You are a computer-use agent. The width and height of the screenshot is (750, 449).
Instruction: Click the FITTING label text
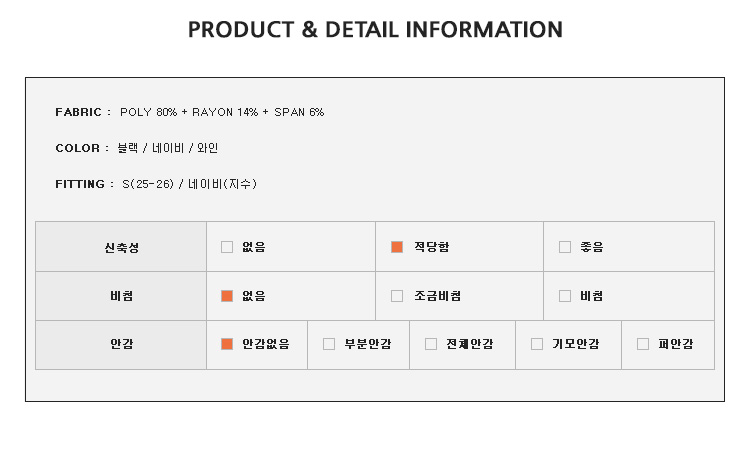80,184
